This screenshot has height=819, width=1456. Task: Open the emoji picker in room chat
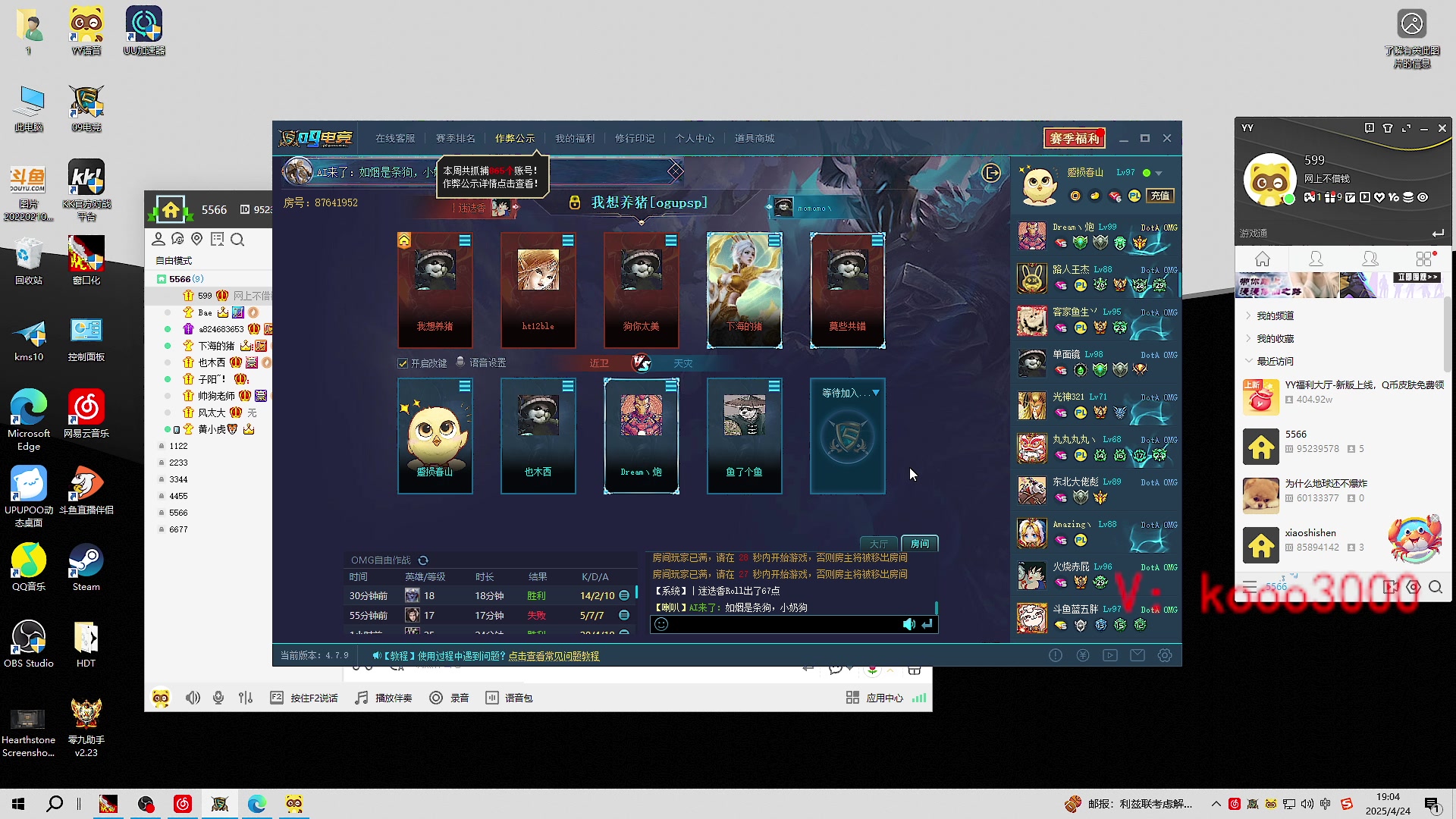point(661,624)
